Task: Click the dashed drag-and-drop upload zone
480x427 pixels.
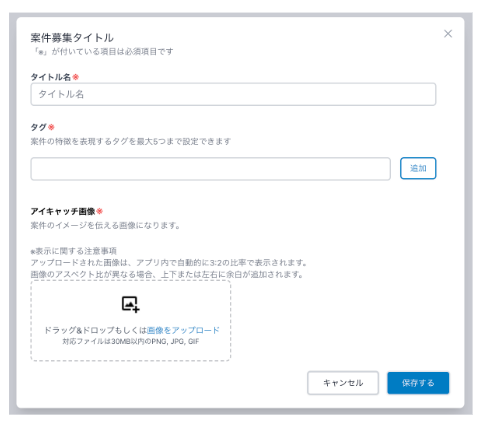Action: click(130, 321)
